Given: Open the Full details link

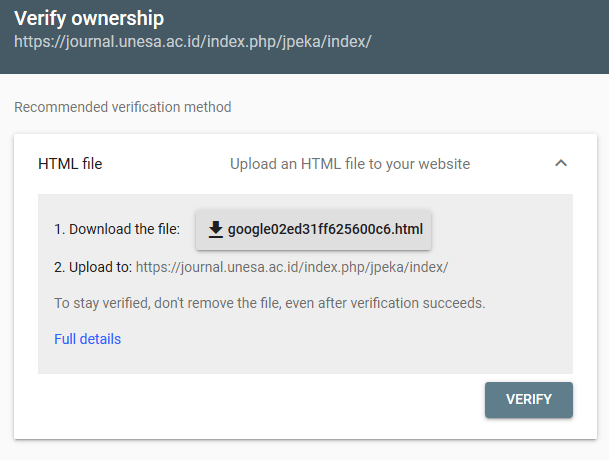Looking at the screenshot, I should click(x=87, y=339).
